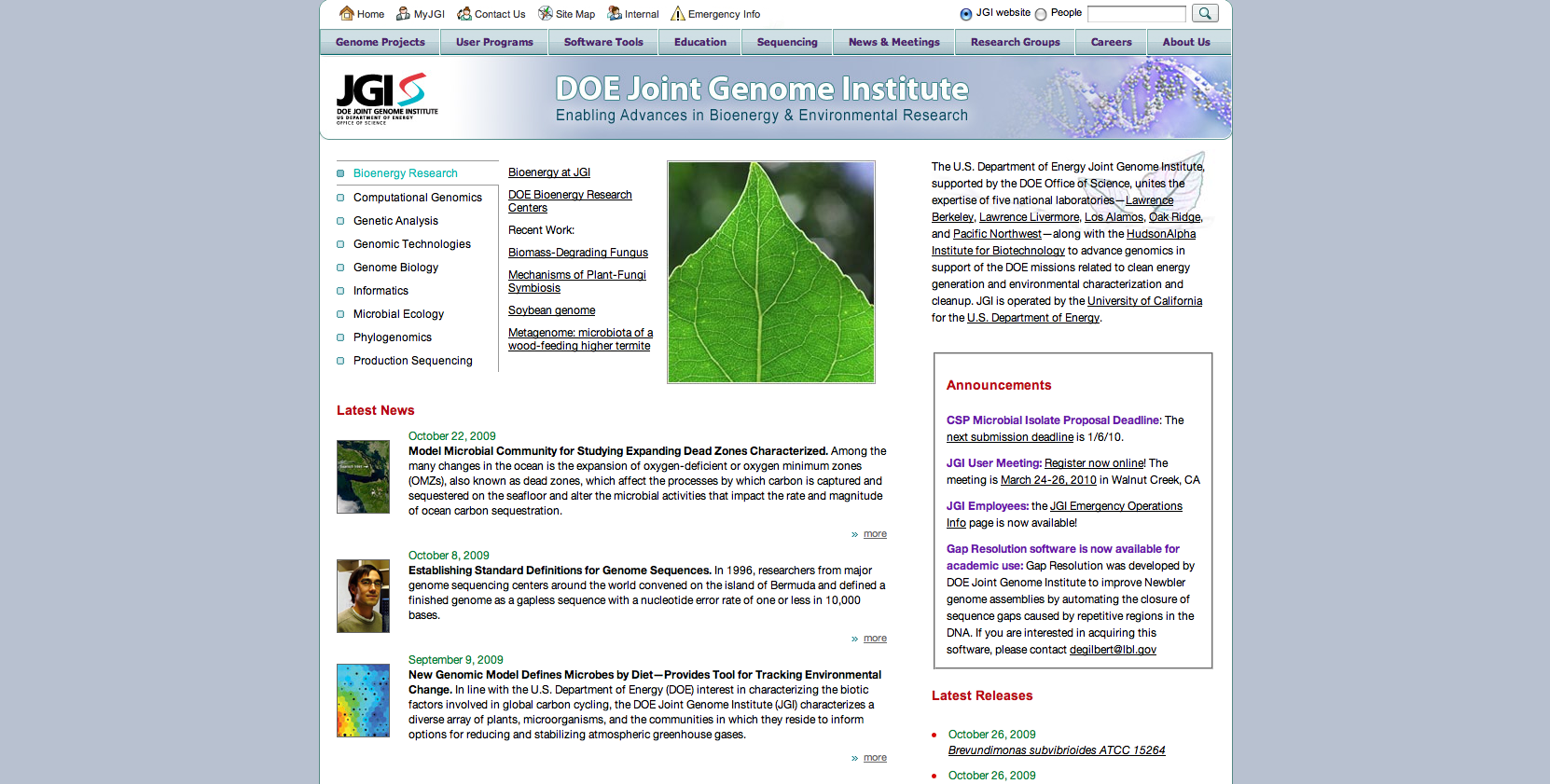Click the Home house icon

click(346, 13)
